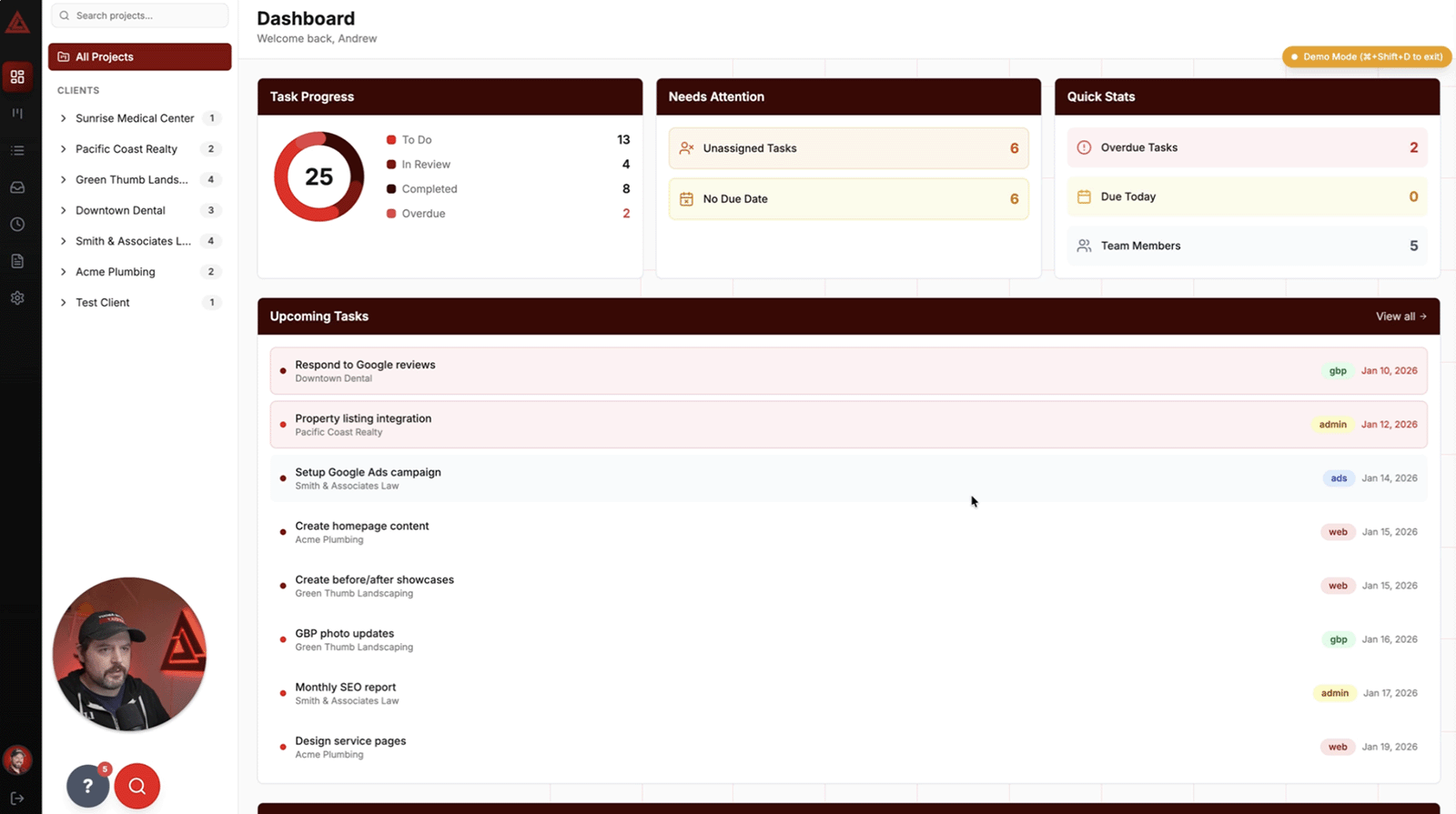Open settings gear in sidebar
Viewport: 1456px width, 814px height.
click(17, 298)
